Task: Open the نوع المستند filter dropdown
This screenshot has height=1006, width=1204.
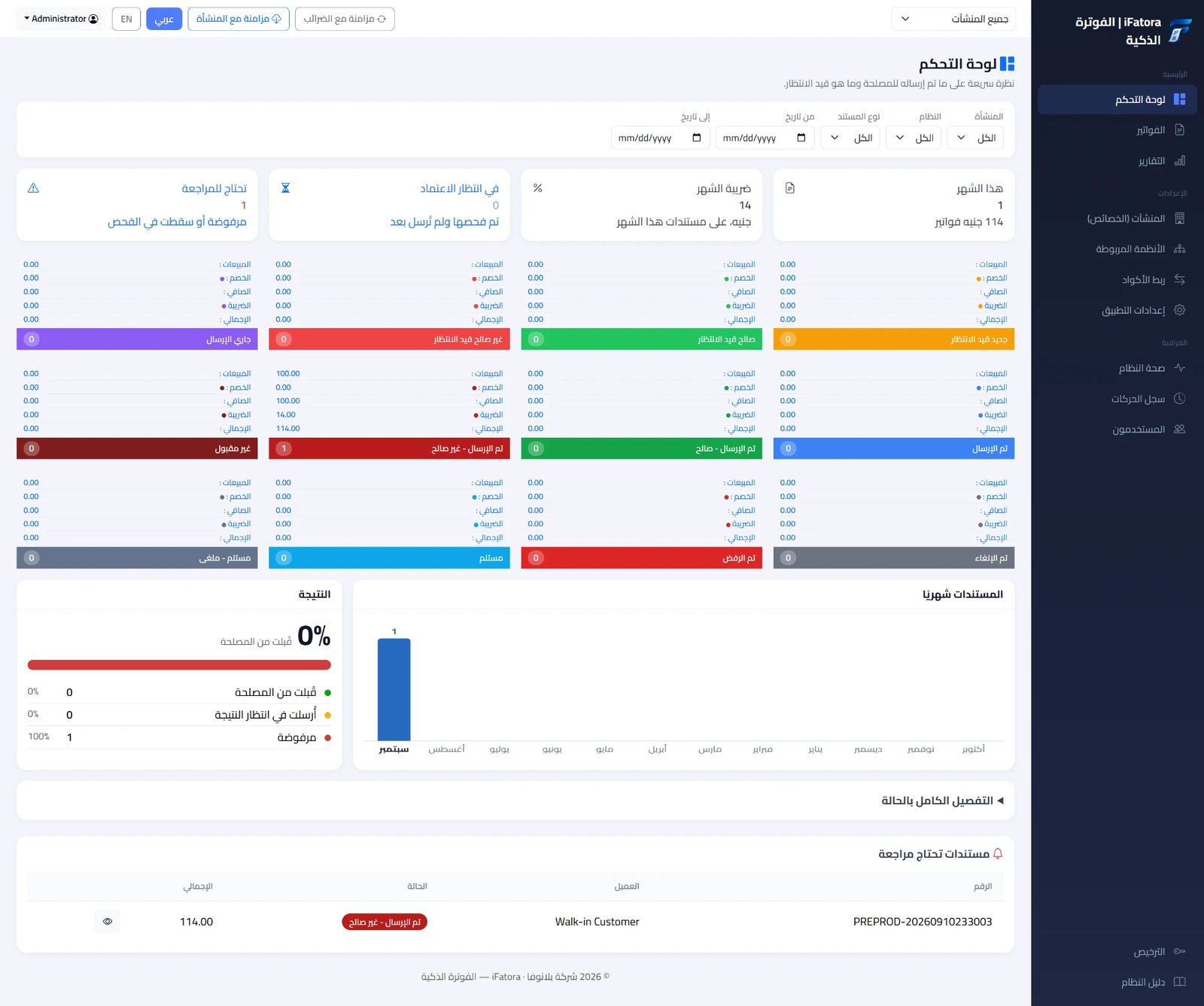Action: 851,138
